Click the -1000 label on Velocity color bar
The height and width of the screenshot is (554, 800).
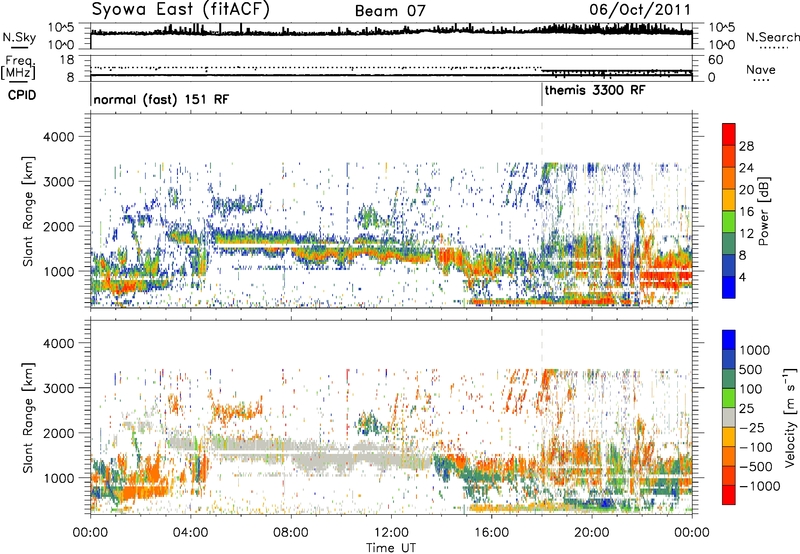(760, 486)
